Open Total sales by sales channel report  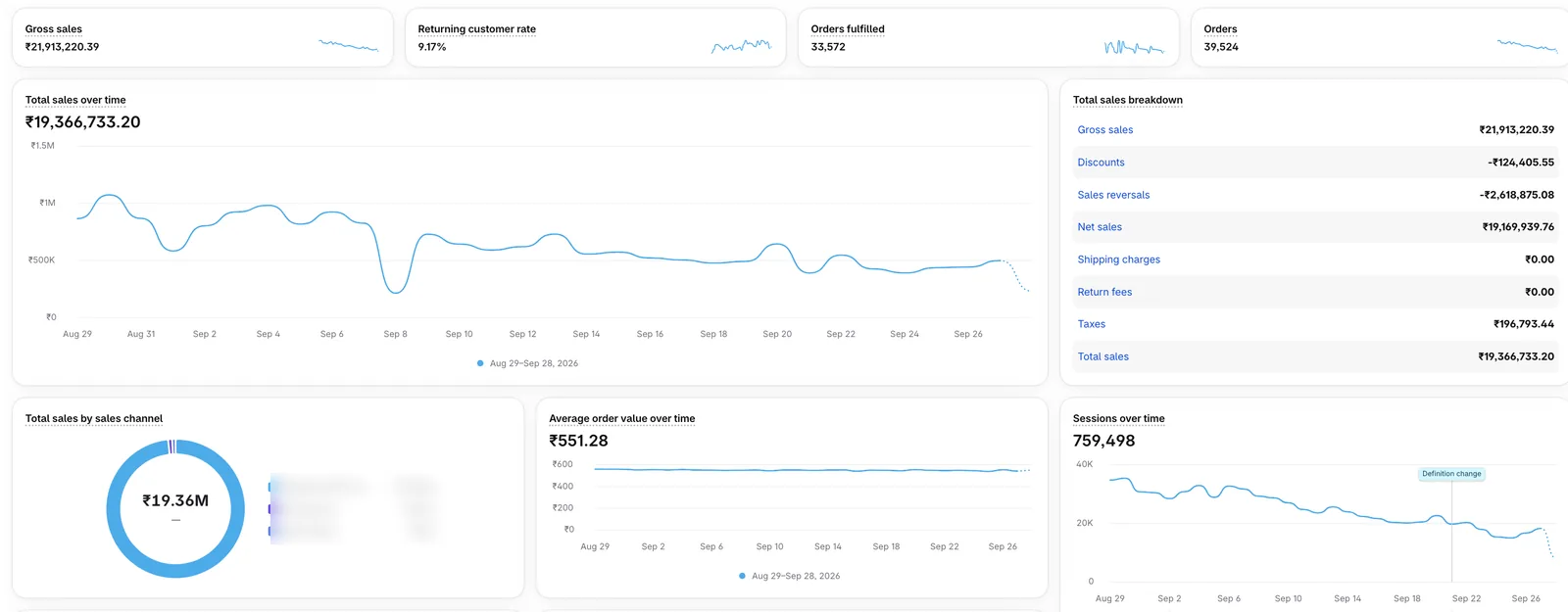tap(94, 418)
